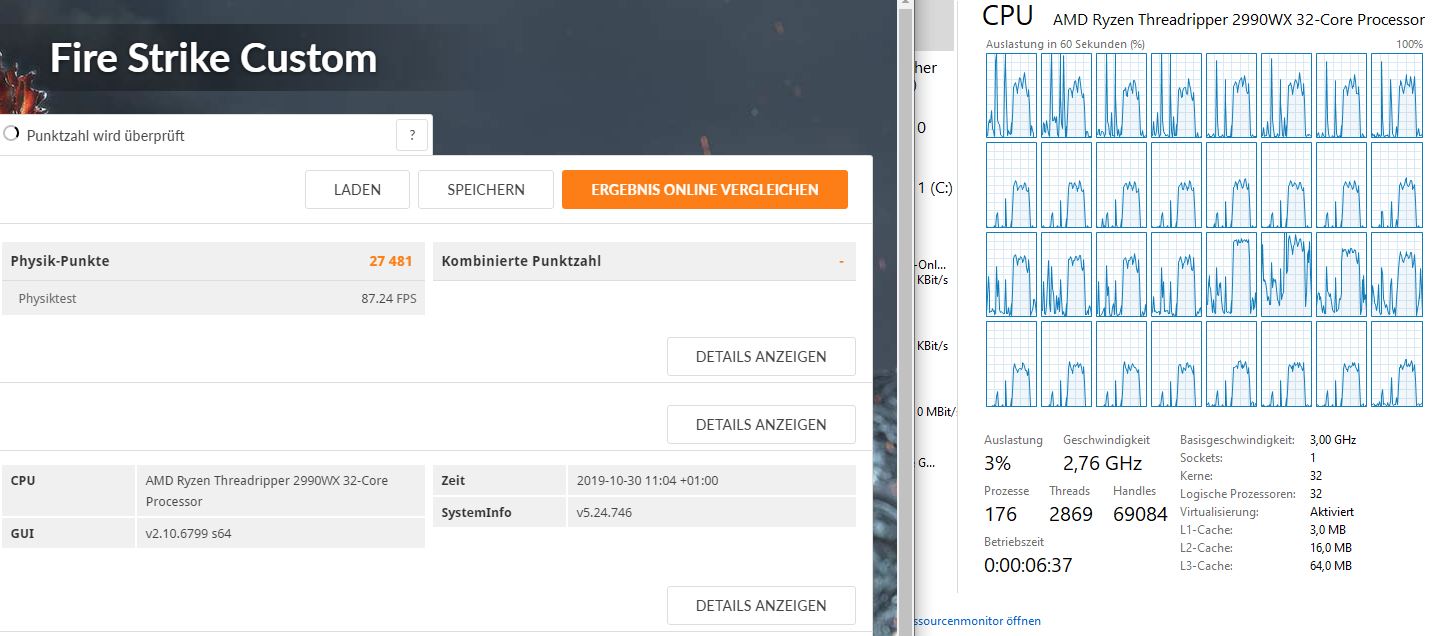Click the GUI version 'v2.10.6799 s64'

click(x=188, y=533)
